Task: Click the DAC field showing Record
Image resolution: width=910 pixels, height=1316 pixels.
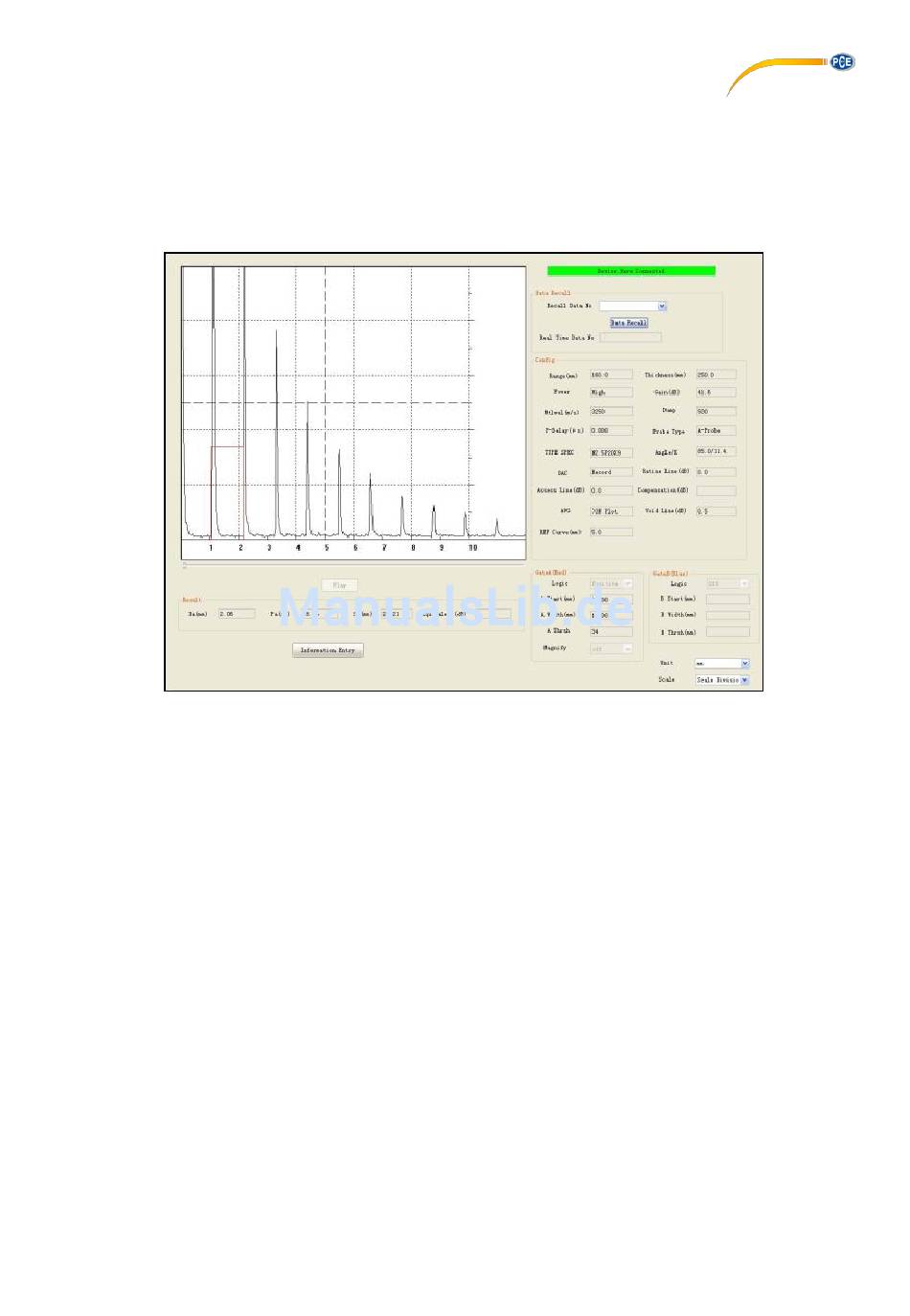Action: tap(611, 472)
